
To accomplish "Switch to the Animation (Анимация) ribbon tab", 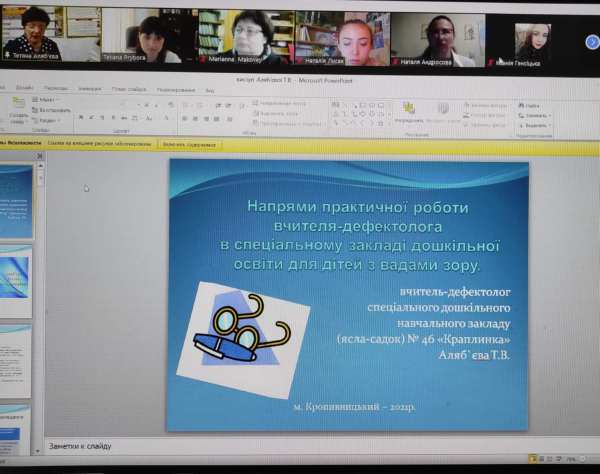I will [127, 88].
